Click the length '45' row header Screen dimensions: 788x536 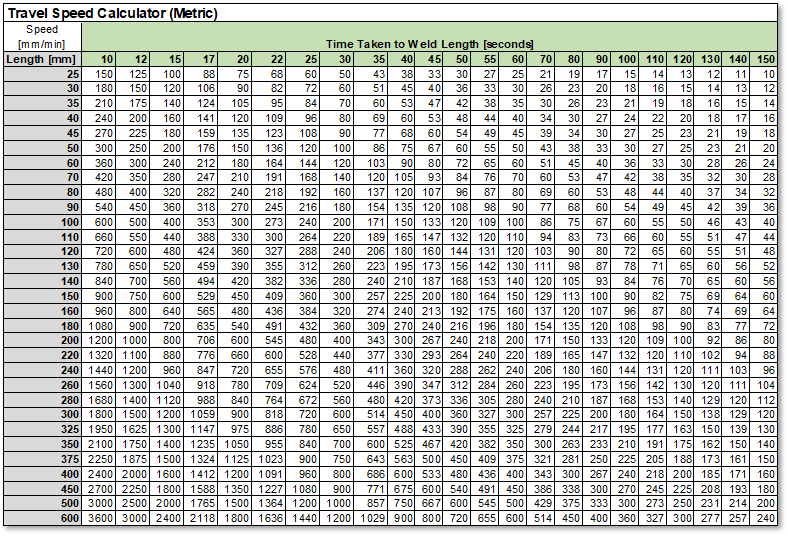tap(42, 133)
